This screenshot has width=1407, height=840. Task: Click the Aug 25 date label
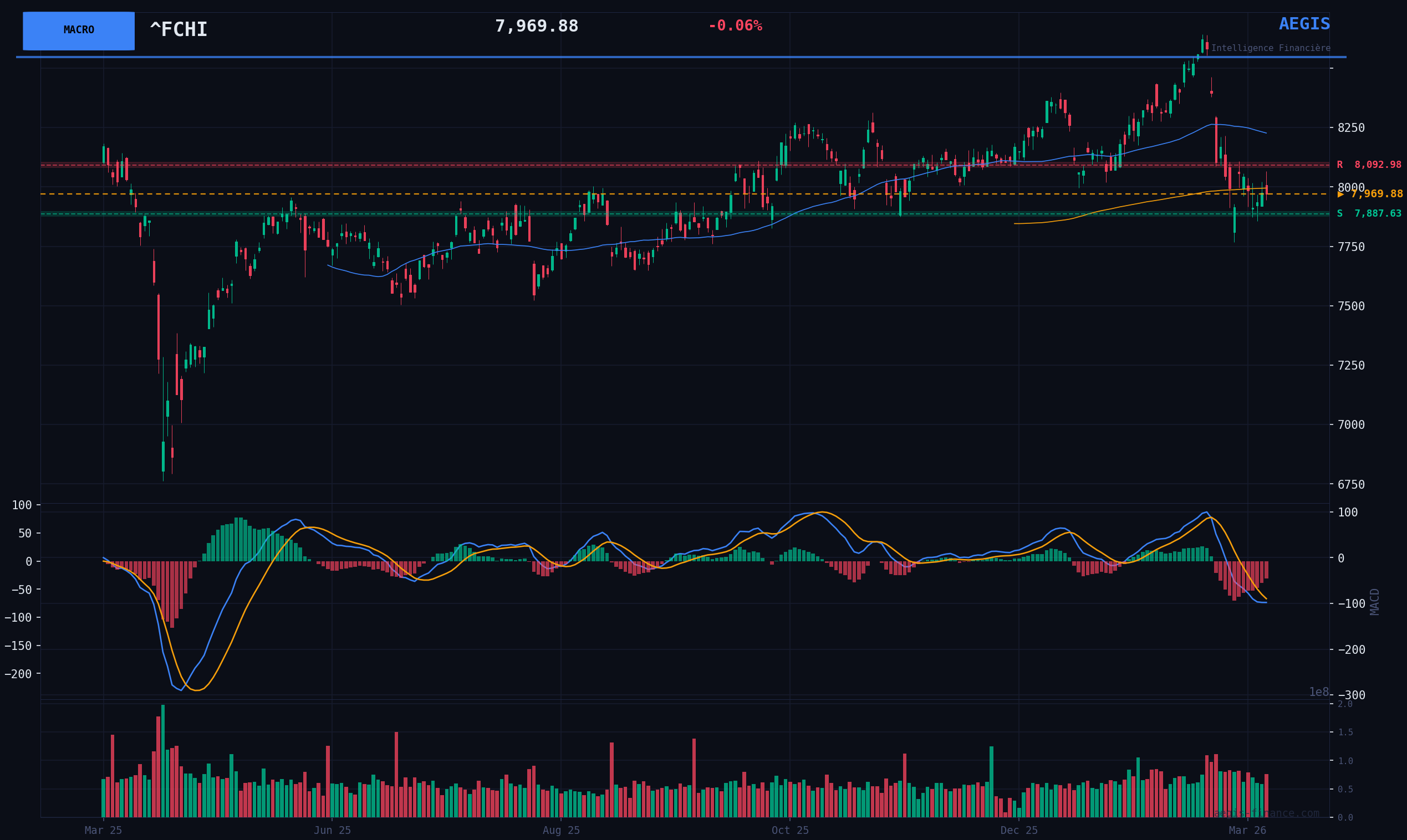561,831
